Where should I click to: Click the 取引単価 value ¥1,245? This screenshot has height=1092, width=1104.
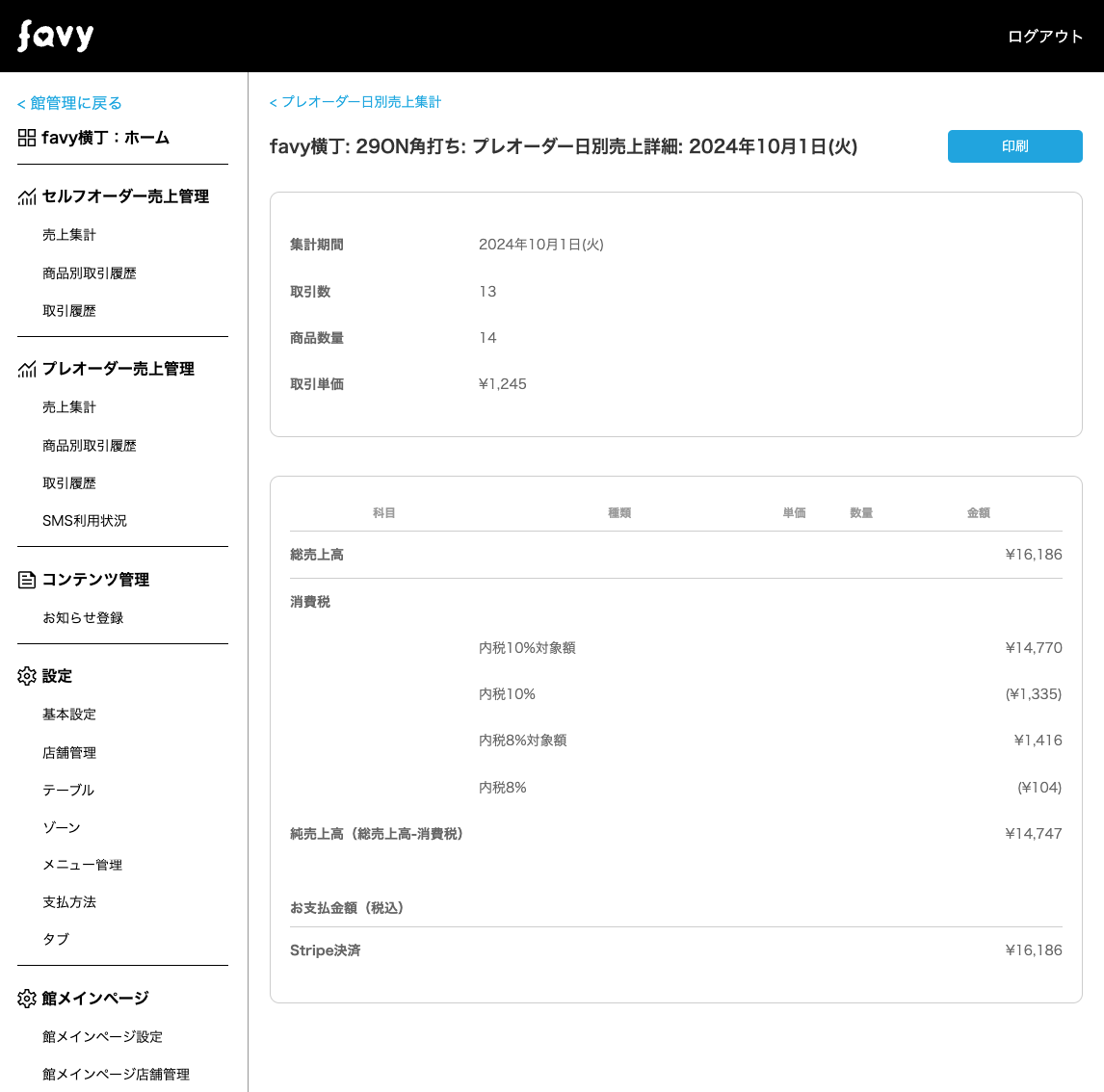(x=502, y=384)
